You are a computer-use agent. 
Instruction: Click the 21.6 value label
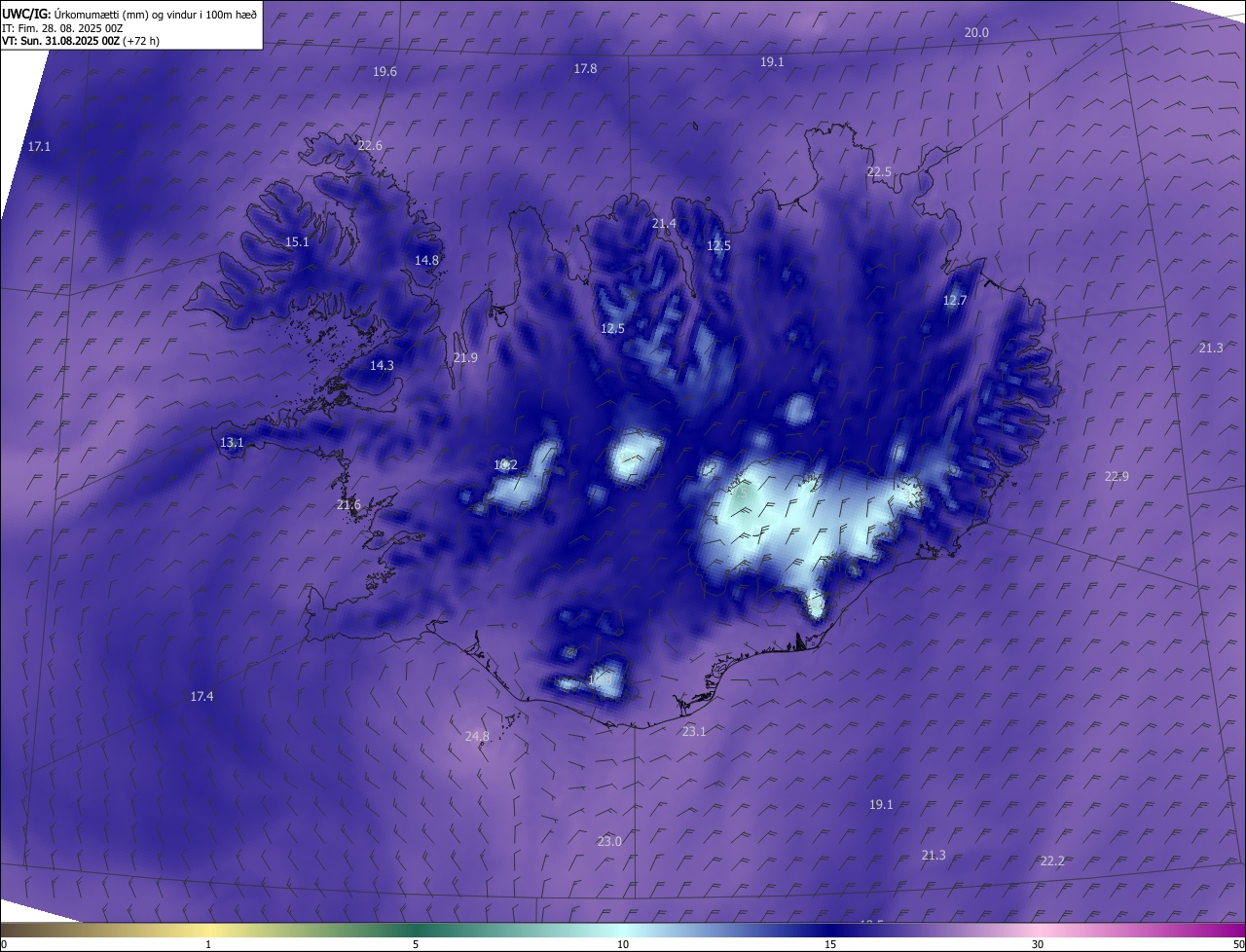(348, 505)
